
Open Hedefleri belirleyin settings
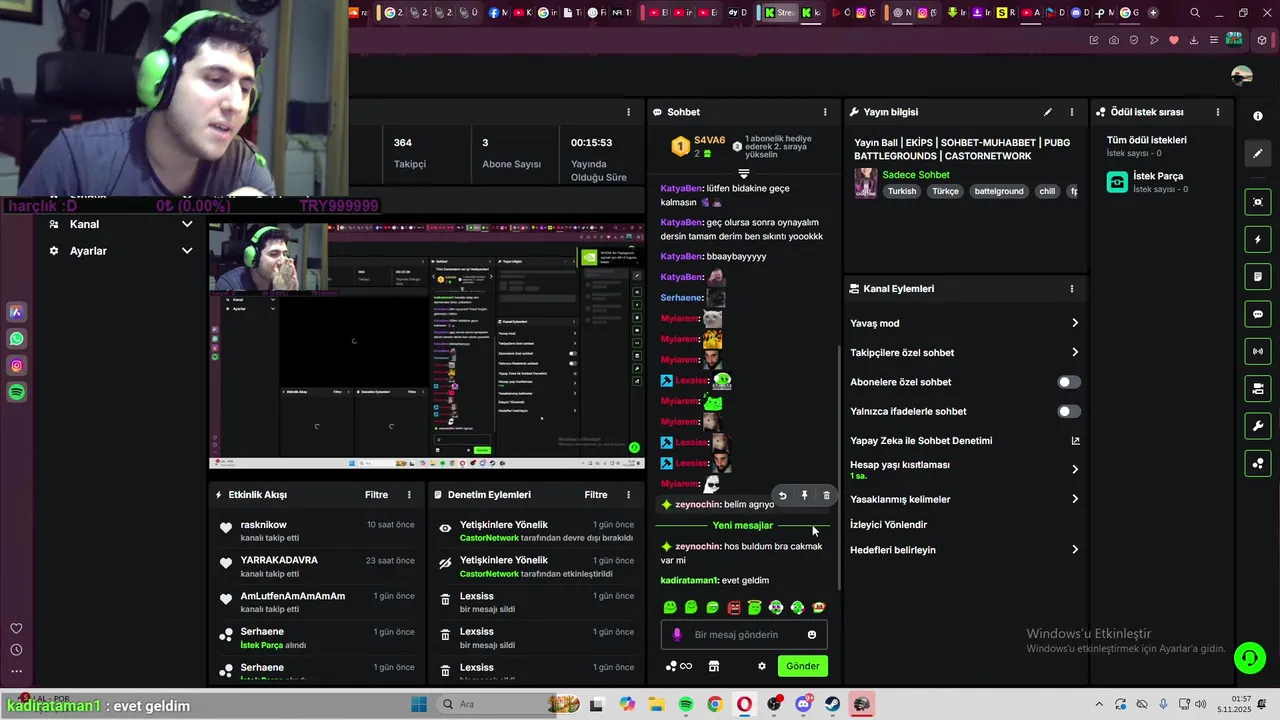click(x=964, y=550)
